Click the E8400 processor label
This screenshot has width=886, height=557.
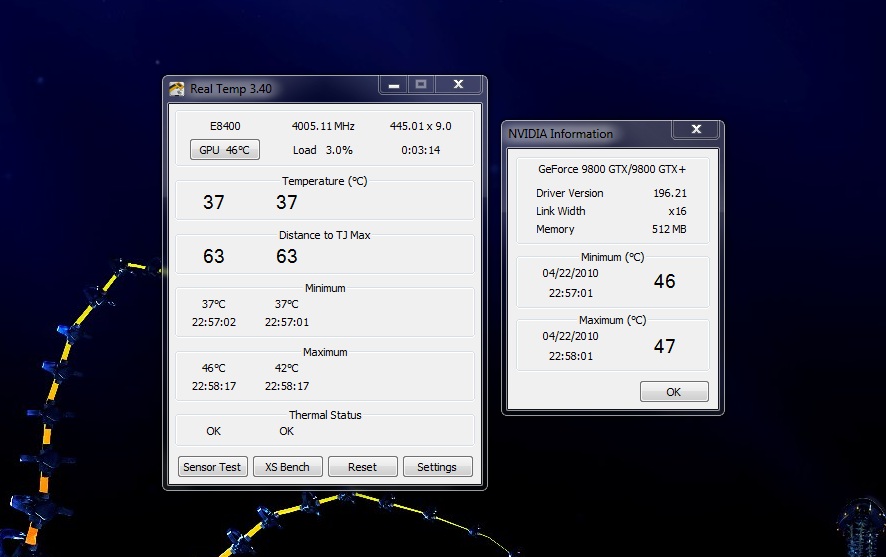(225, 127)
